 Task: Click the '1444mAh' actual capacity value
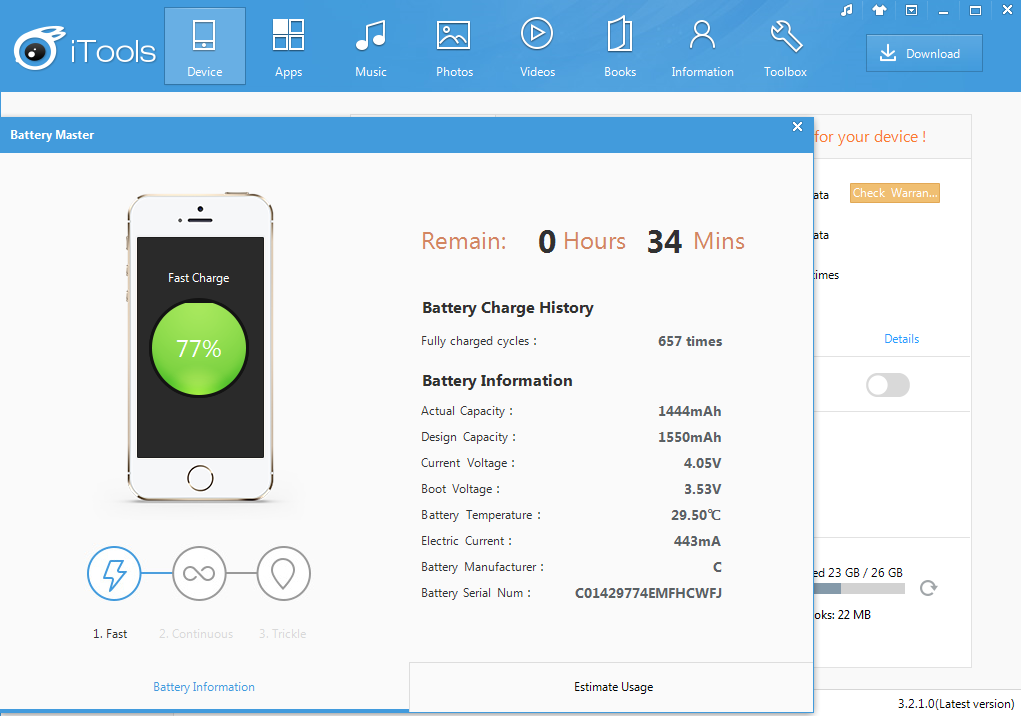coord(690,411)
